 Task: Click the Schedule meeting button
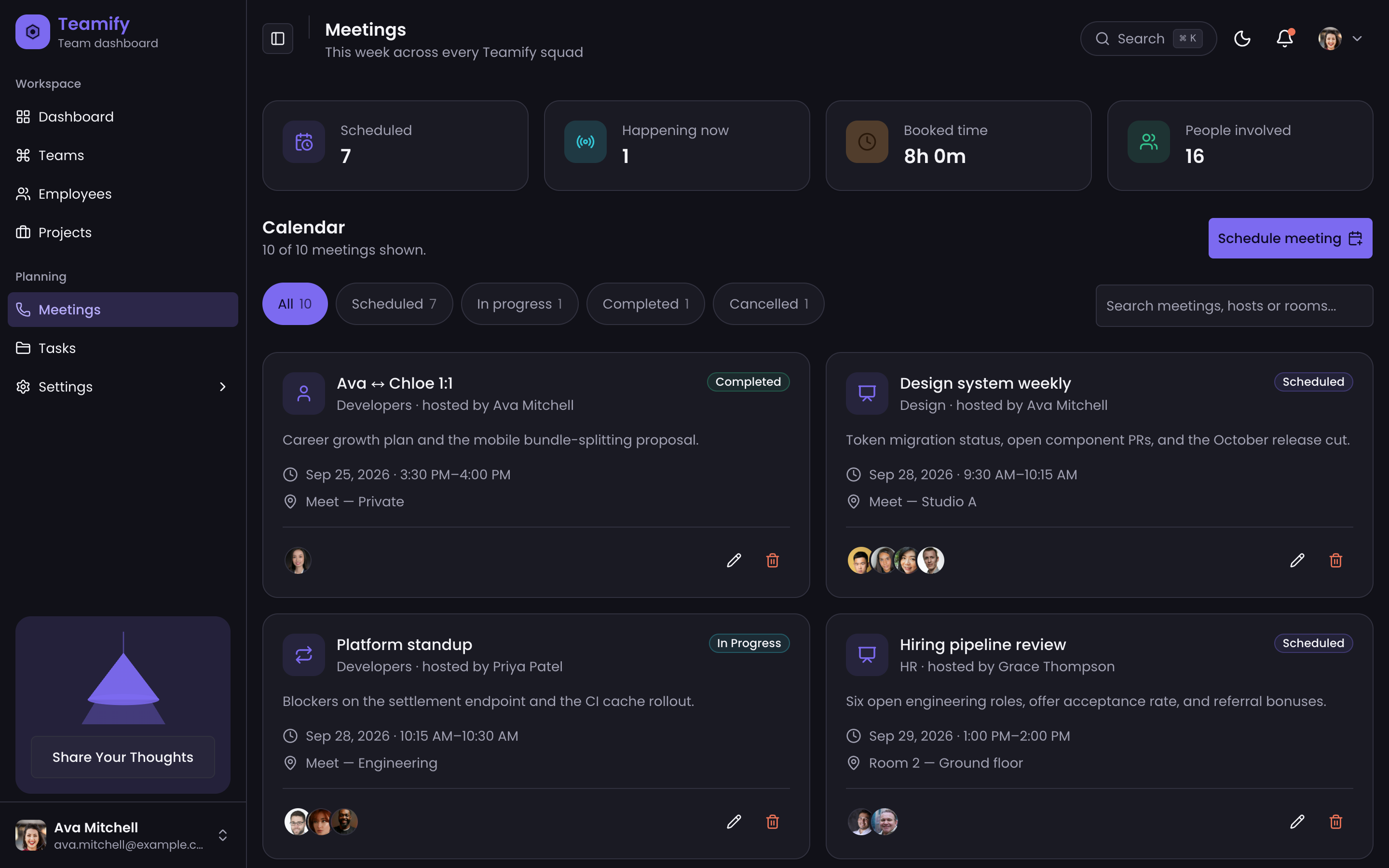pyautogui.click(x=1290, y=238)
